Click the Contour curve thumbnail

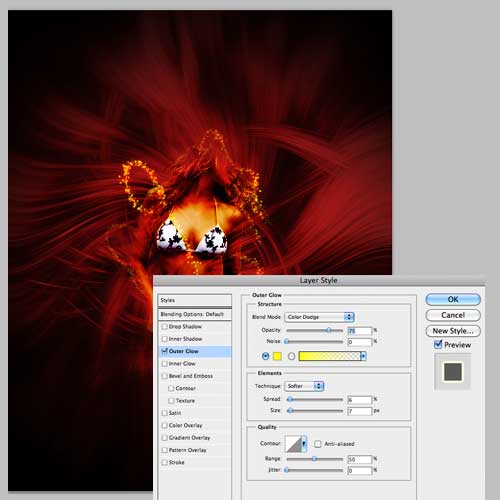293,444
